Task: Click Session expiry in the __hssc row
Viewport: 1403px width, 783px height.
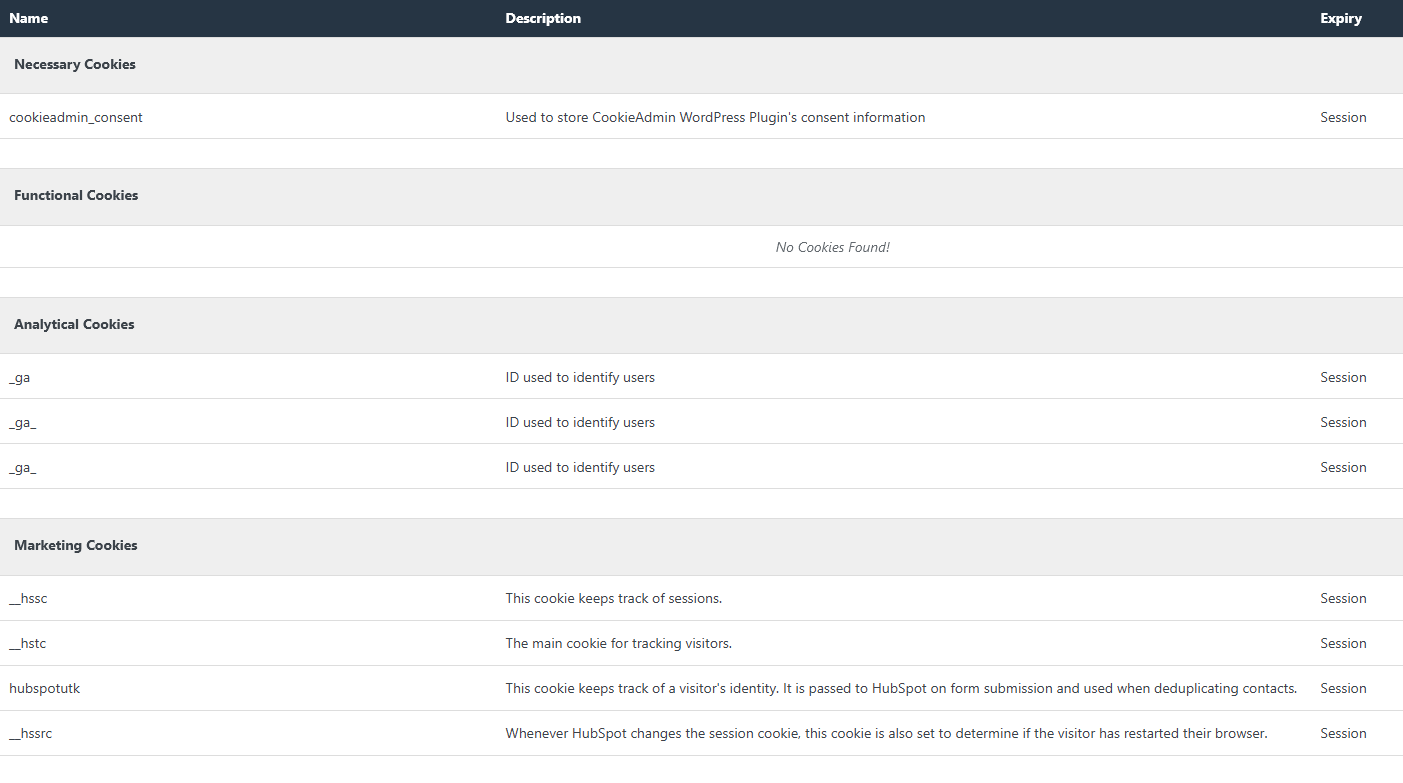Action: tap(1343, 598)
